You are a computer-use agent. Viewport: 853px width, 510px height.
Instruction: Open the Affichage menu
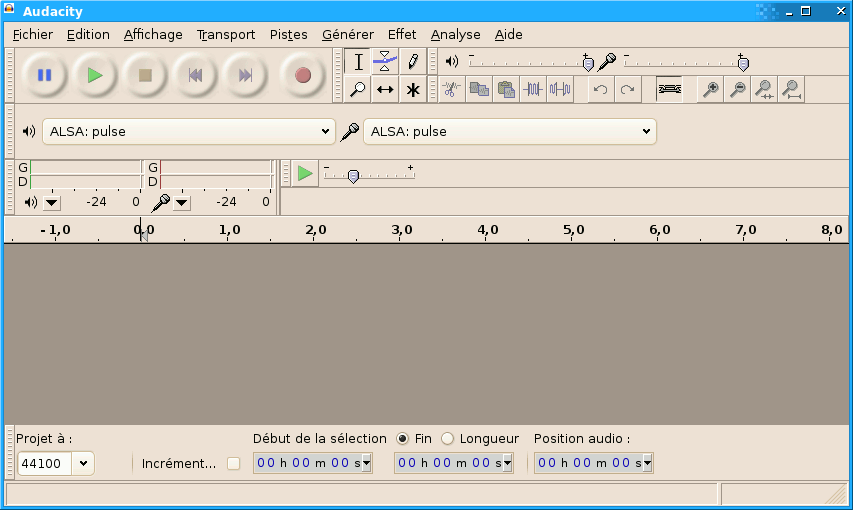point(153,35)
